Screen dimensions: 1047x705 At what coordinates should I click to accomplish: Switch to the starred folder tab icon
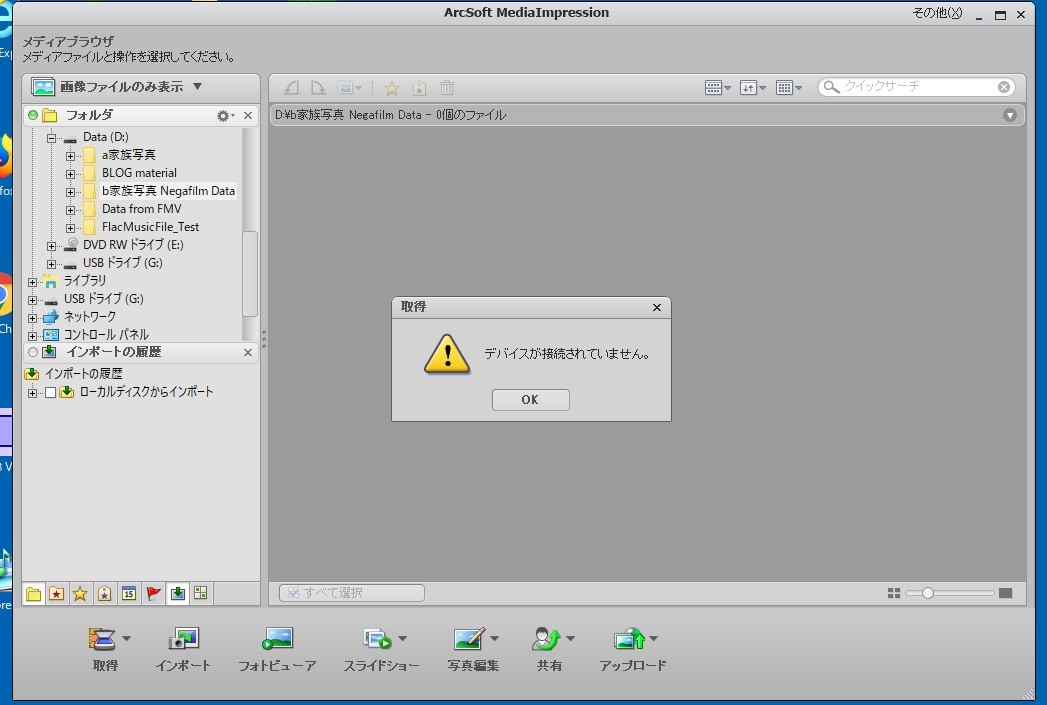57,593
